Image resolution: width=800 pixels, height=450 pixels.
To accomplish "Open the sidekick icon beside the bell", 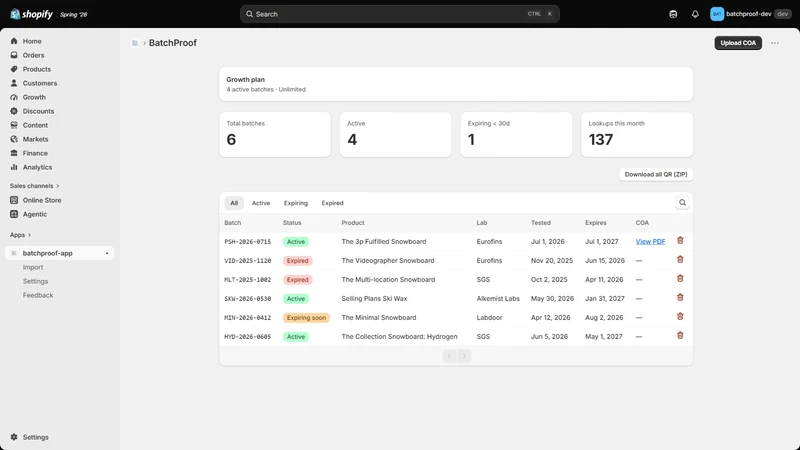I will tap(673, 14).
